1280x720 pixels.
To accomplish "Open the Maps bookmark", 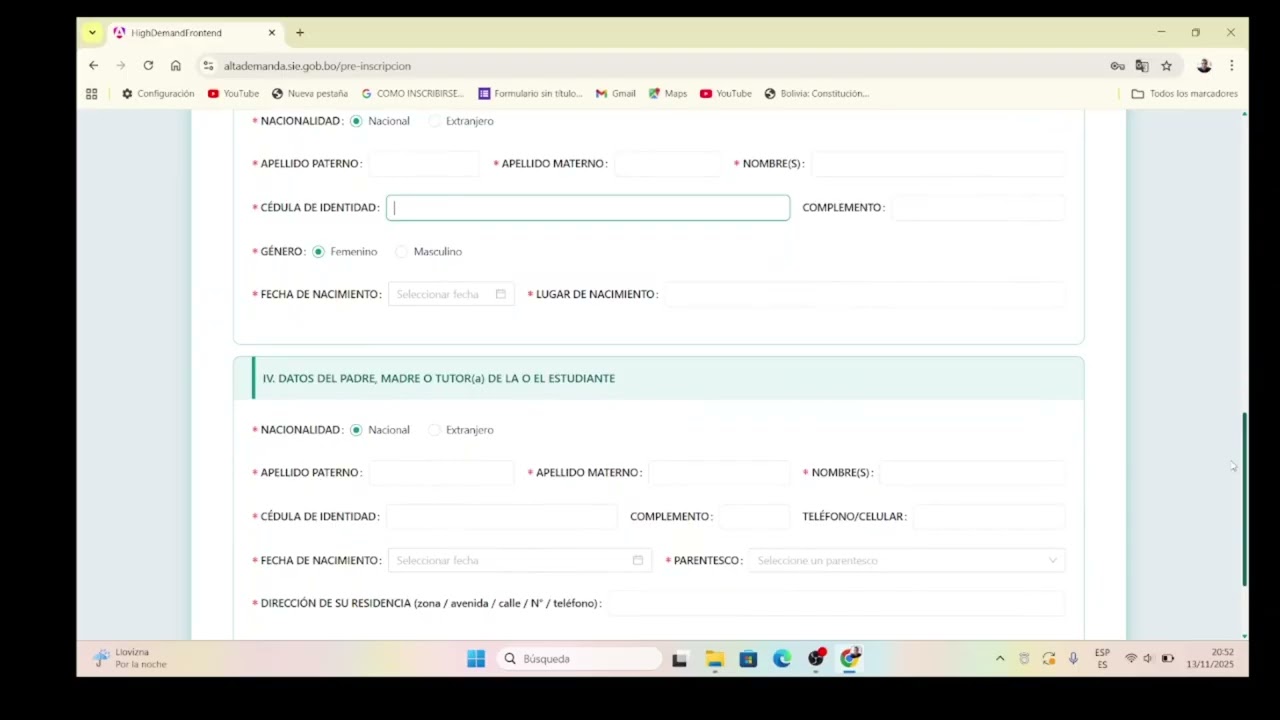I will tap(667, 94).
